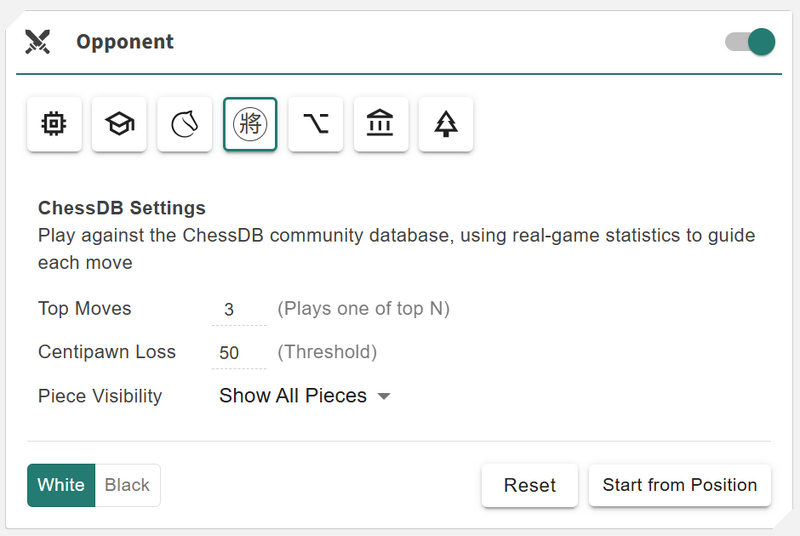Open the Show All Pieces dropdown
Viewport: 800px width, 536px height.
click(x=293, y=396)
